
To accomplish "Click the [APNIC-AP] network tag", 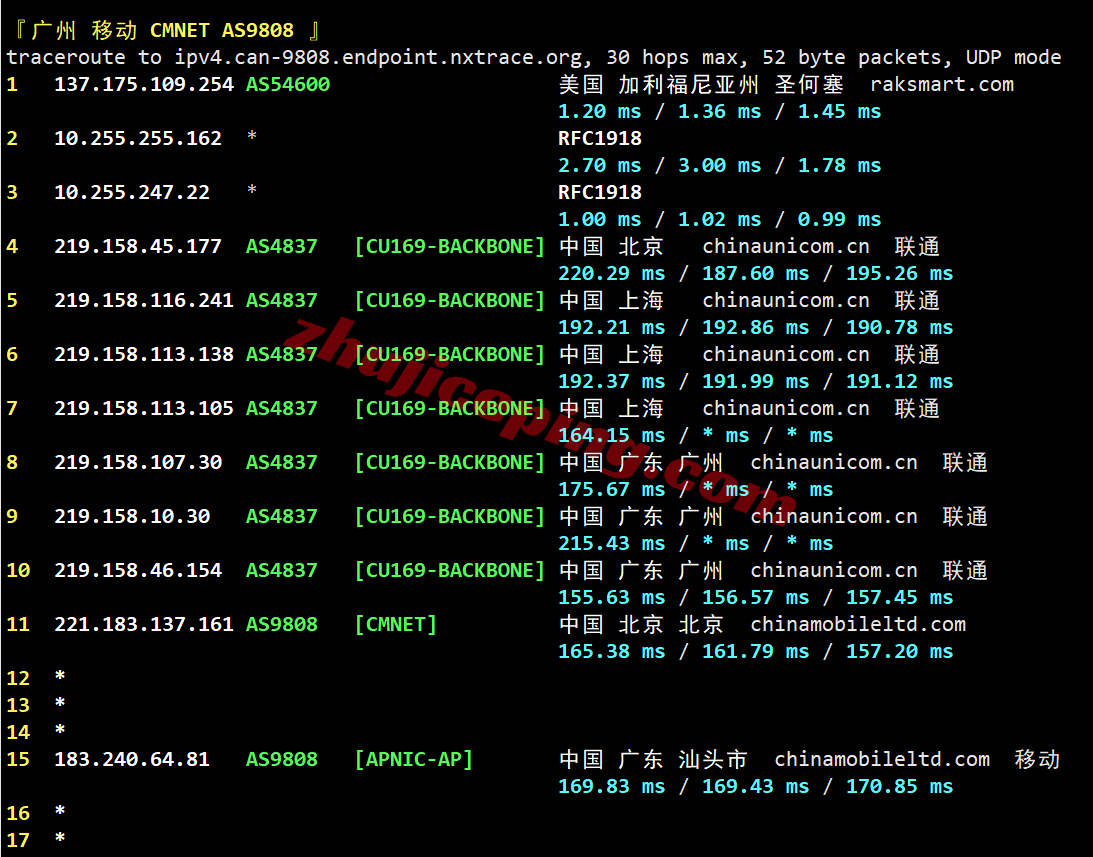I will pyautogui.click(x=414, y=760).
